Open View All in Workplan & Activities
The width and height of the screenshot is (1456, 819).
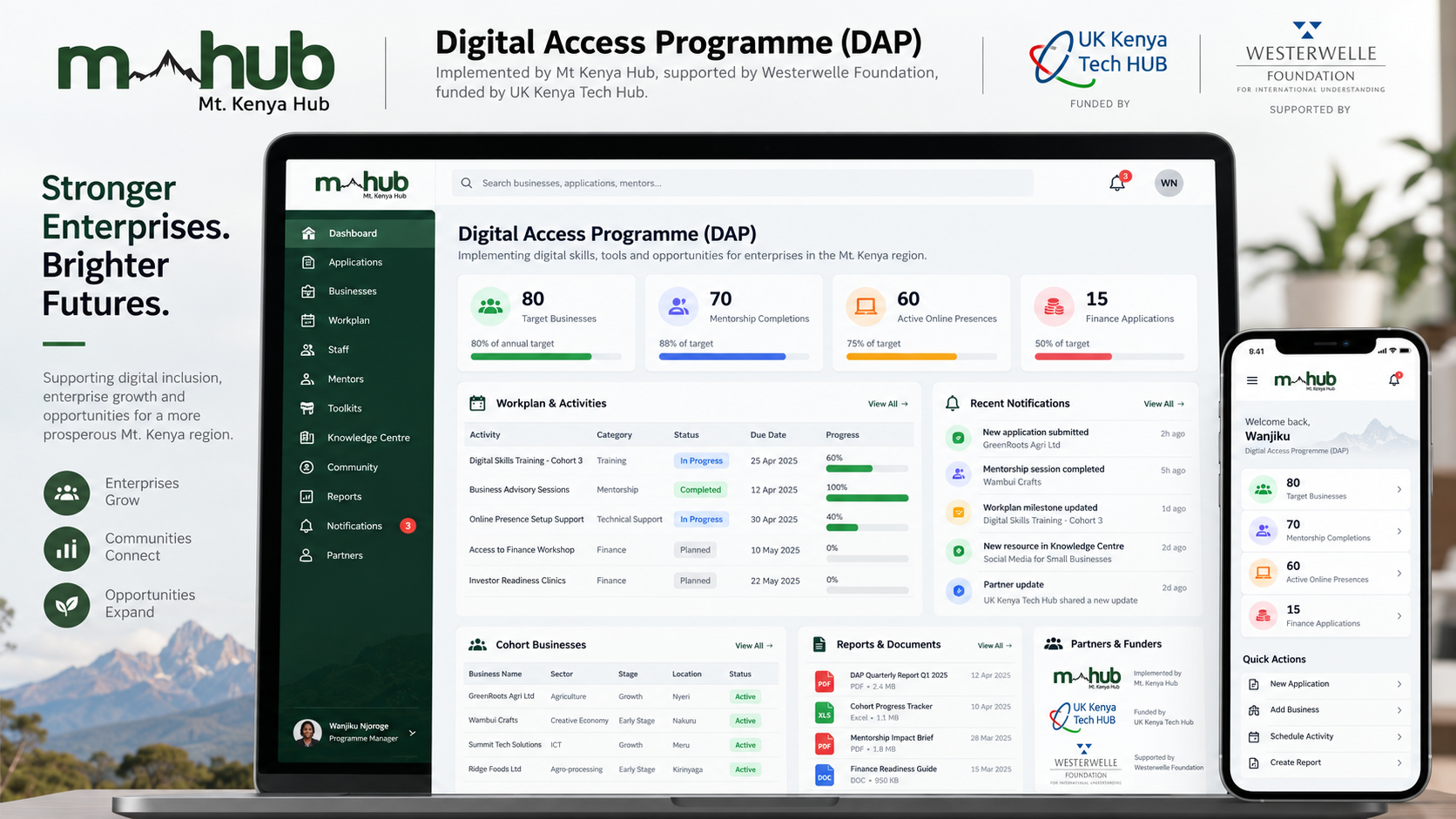(887, 404)
